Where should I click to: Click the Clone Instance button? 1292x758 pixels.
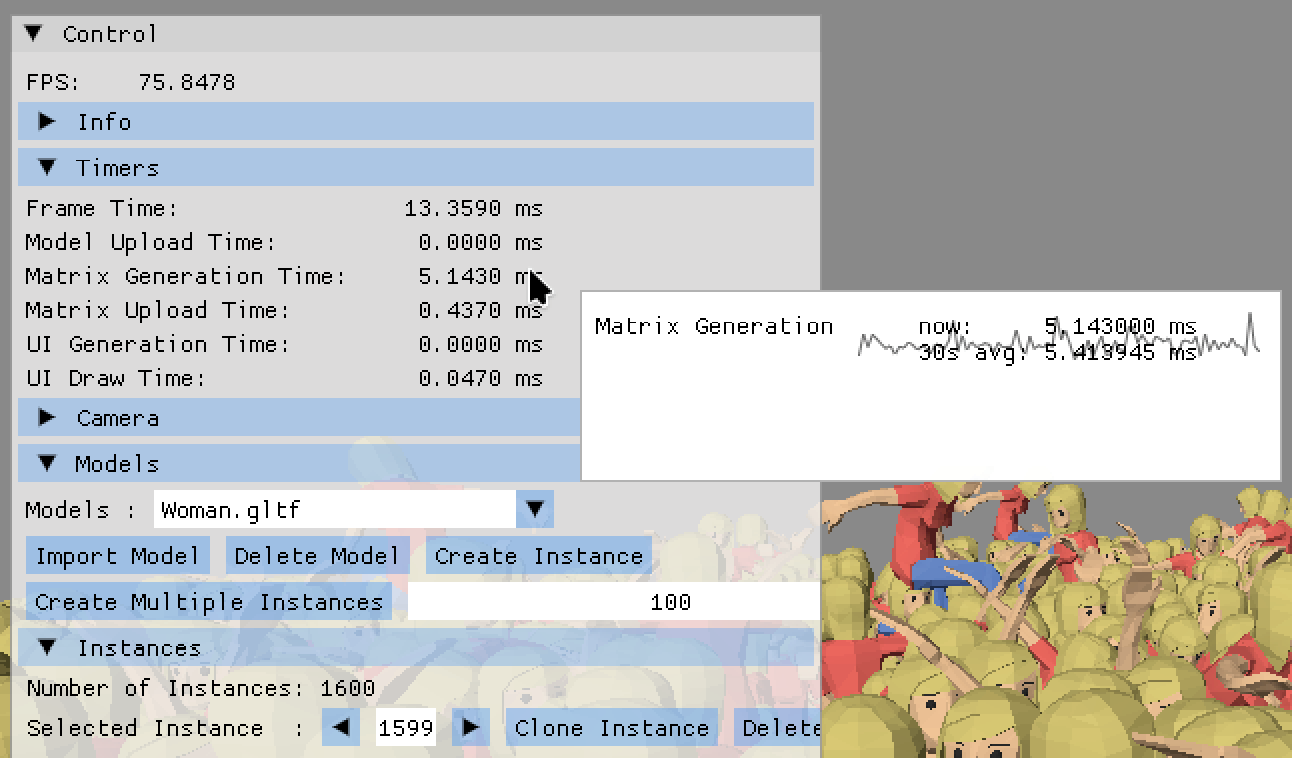pos(612,728)
